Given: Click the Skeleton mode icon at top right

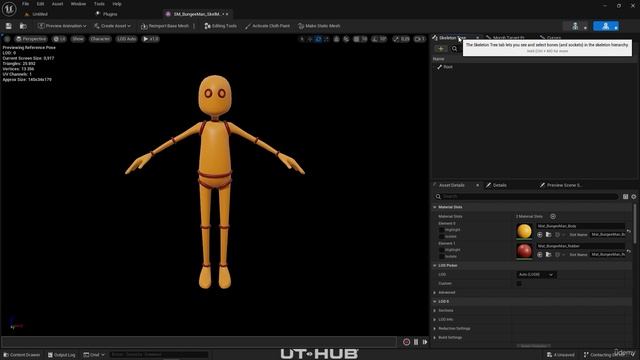Looking at the screenshot, I should point(575,26).
